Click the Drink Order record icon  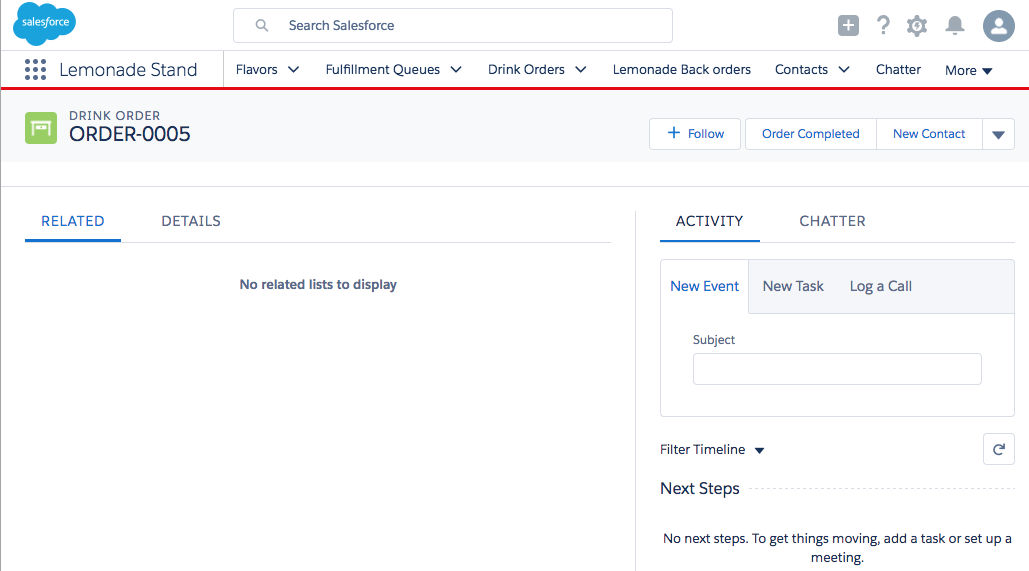pos(41,129)
